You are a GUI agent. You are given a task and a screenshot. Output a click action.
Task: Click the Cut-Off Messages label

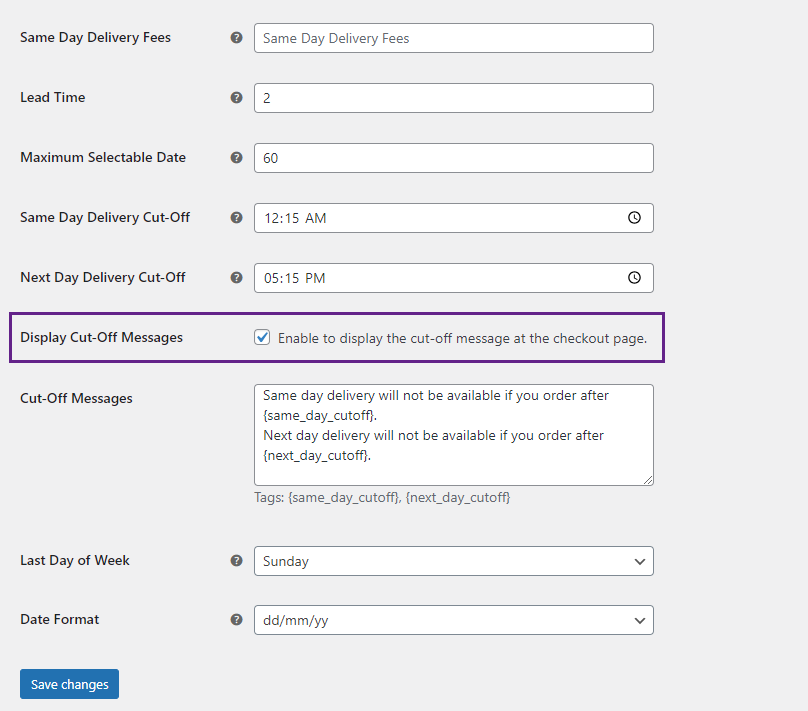pyautogui.click(x=76, y=398)
